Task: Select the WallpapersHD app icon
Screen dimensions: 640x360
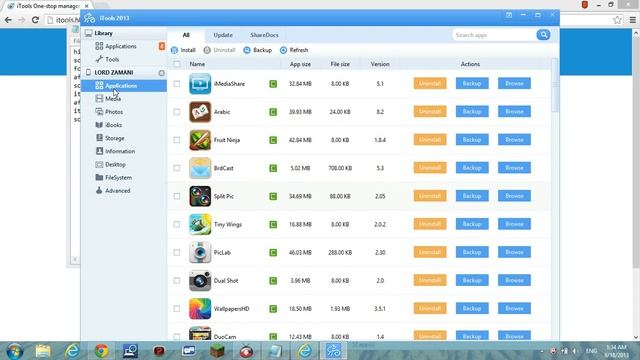Action: point(200,309)
